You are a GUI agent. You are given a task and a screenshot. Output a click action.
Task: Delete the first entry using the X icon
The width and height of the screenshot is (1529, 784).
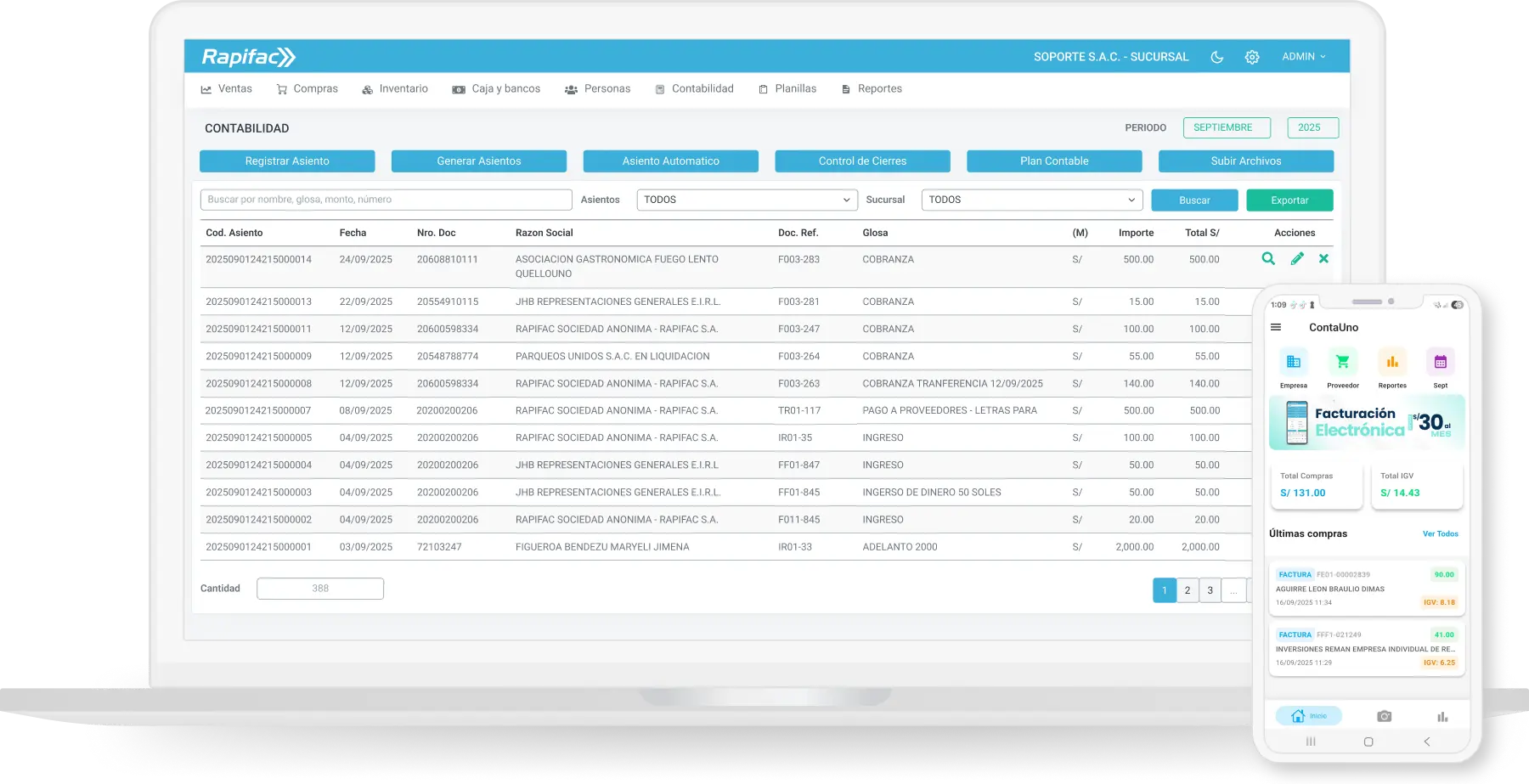[1323, 259]
